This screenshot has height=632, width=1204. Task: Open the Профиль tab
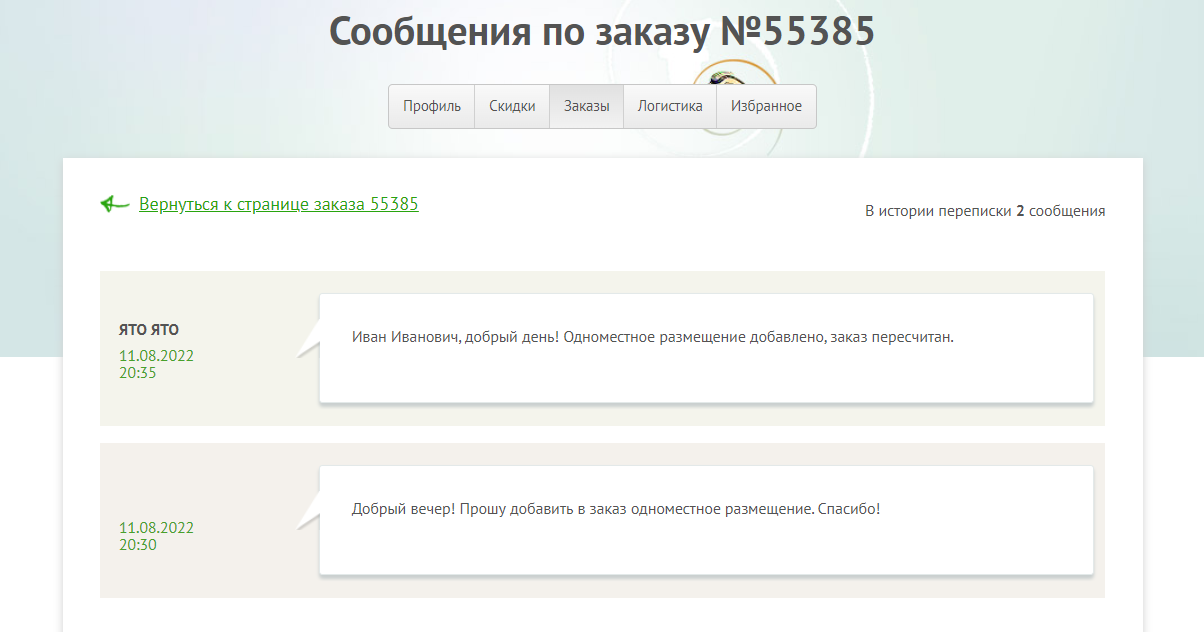[x=431, y=106]
